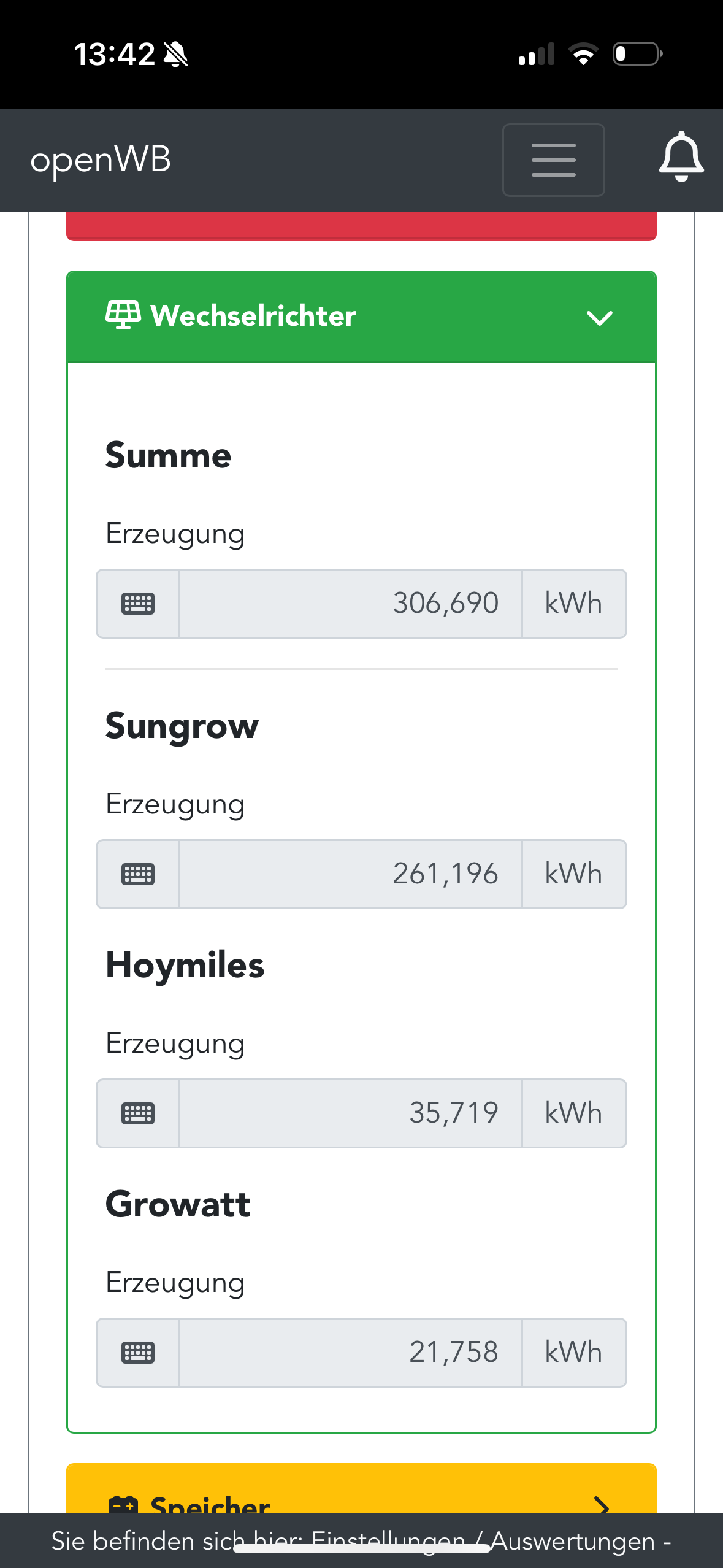Click keyboard icon in Hoymiles Erzeugung row
This screenshot has width=723, height=1568.
(x=138, y=1113)
